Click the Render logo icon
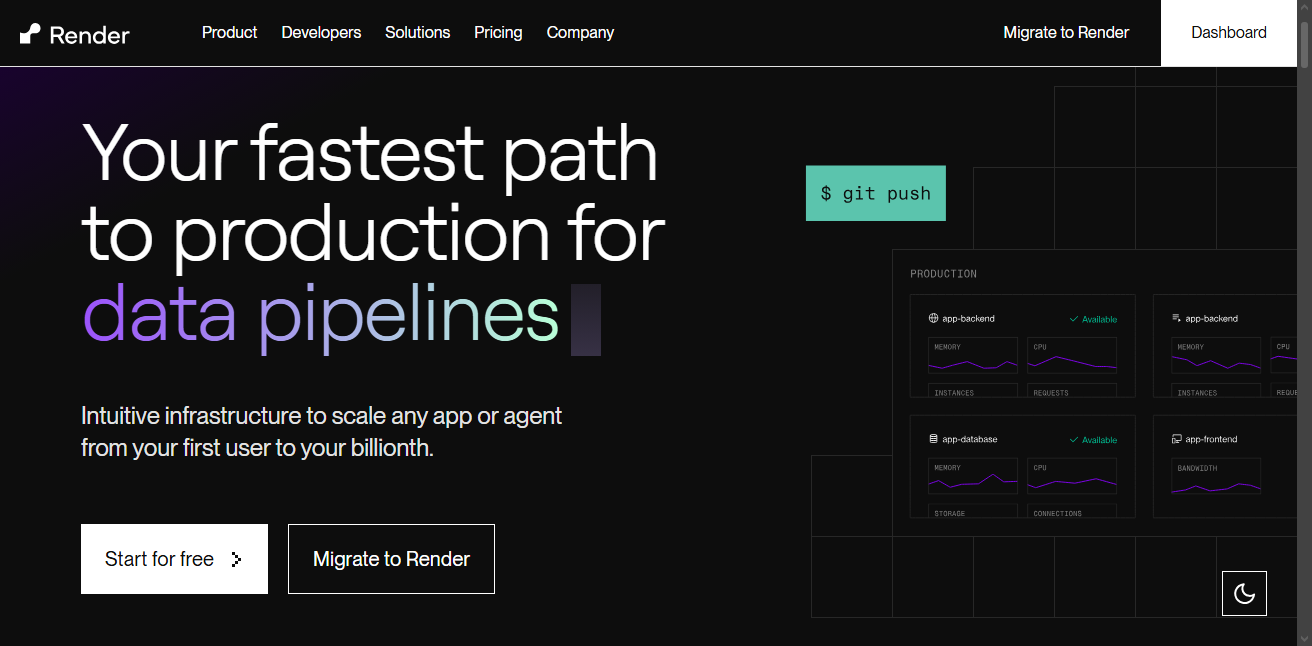Screen dimensions: 1312x646 (x=30, y=34)
